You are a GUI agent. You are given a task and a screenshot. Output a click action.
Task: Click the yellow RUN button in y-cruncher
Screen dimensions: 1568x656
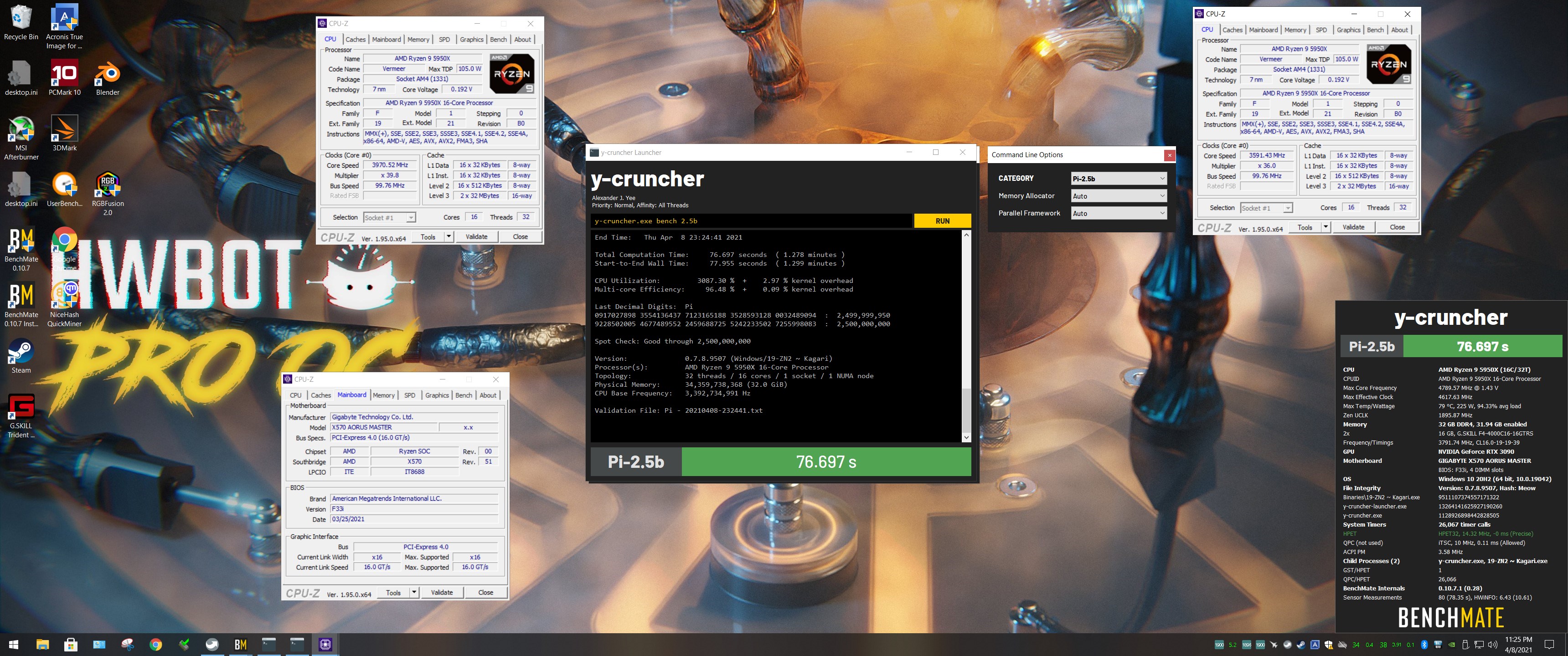coord(942,221)
